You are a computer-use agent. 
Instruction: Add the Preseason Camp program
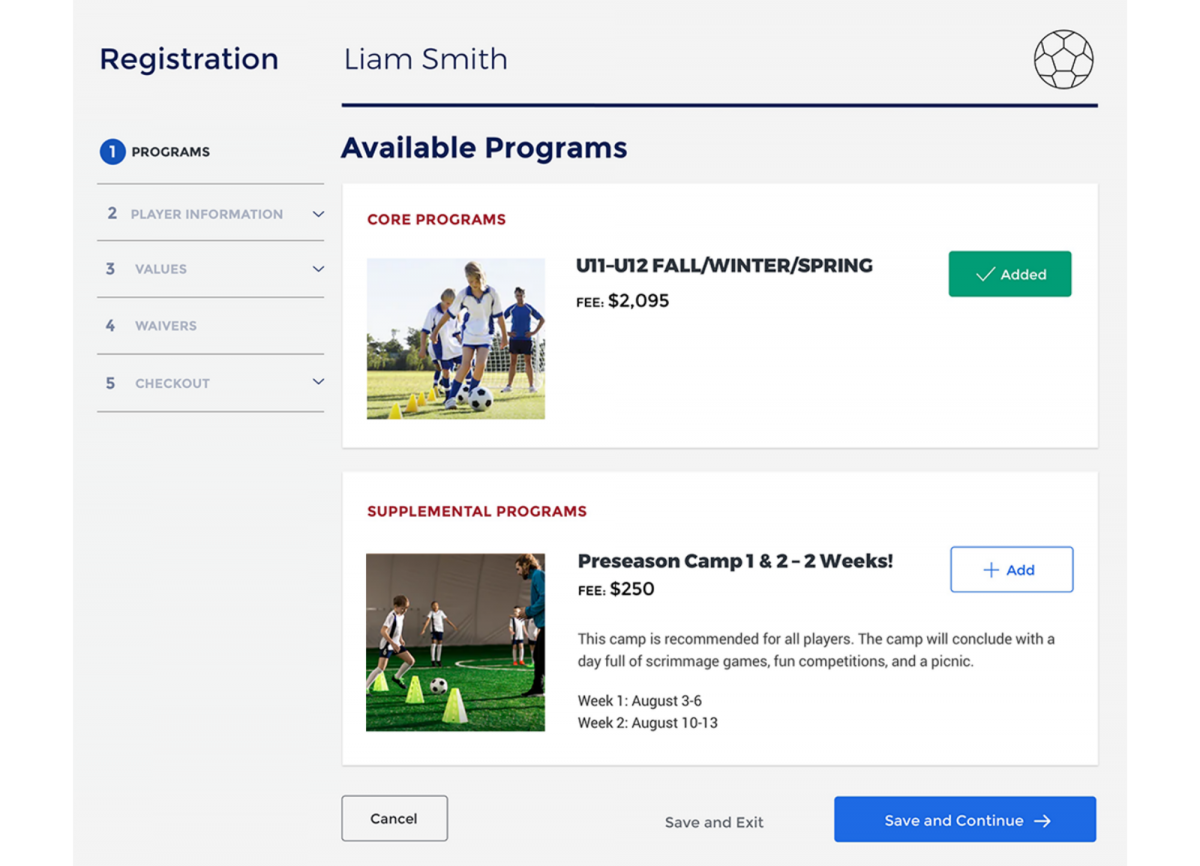pos(1011,570)
